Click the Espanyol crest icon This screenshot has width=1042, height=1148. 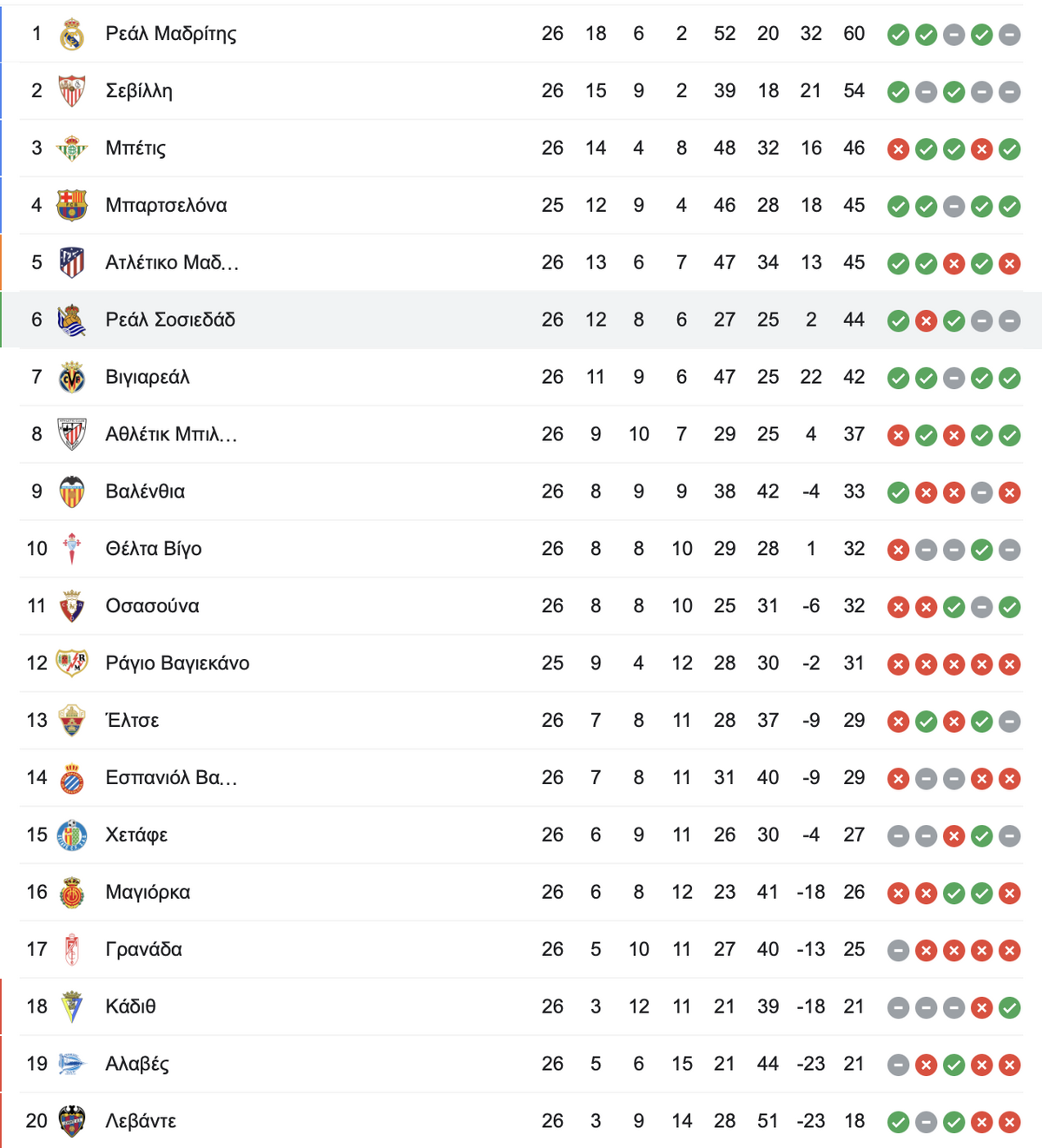[x=72, y=778]
